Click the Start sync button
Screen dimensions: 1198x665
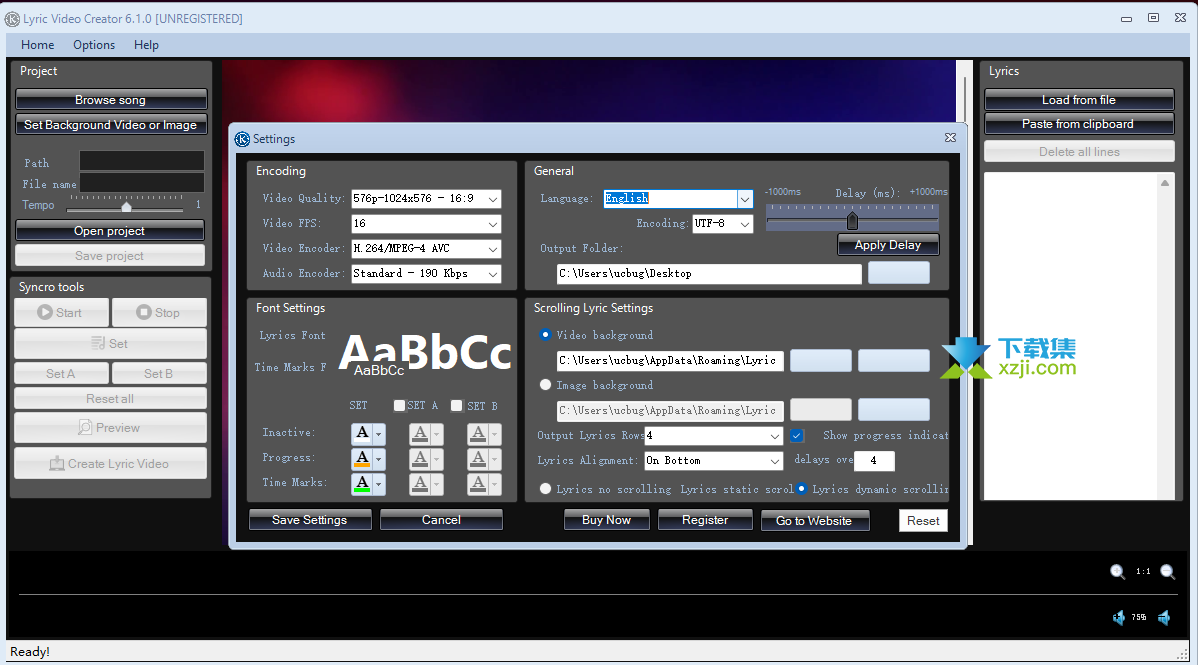pos(60,313)
